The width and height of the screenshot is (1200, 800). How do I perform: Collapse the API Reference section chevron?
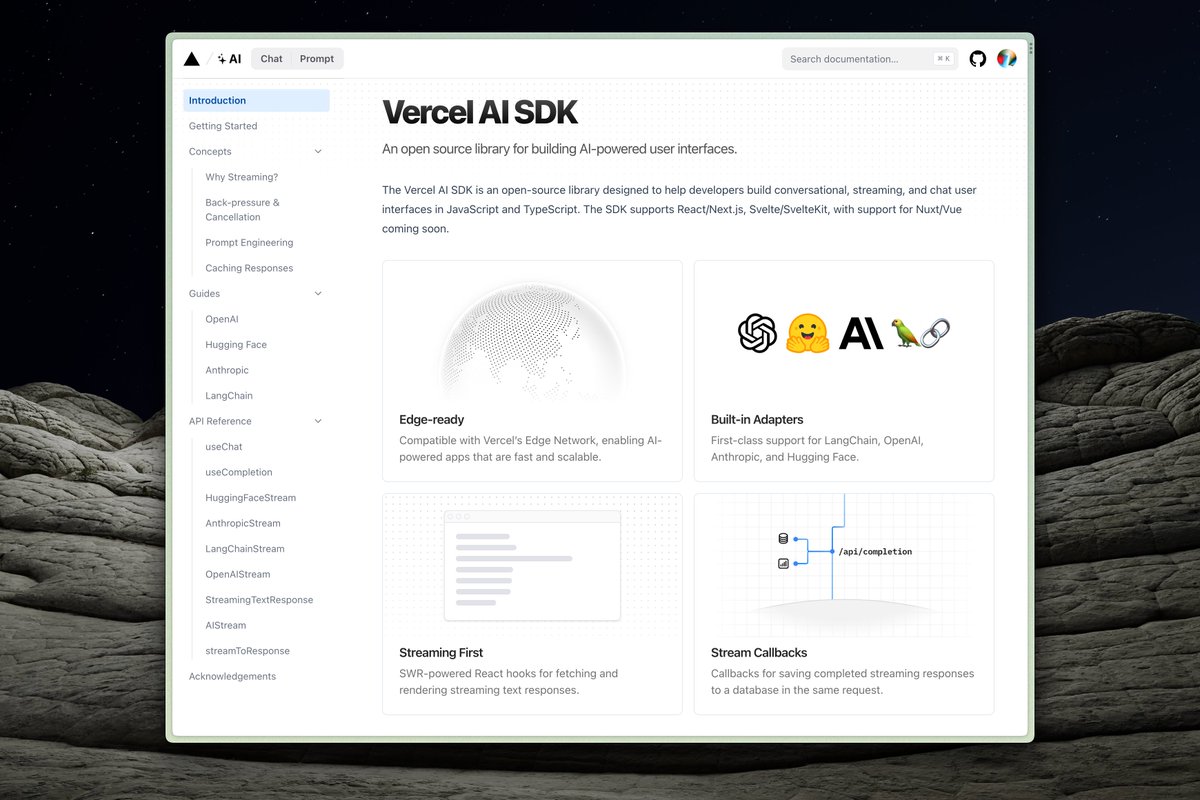pyautogui.click(x=318, y=422)
